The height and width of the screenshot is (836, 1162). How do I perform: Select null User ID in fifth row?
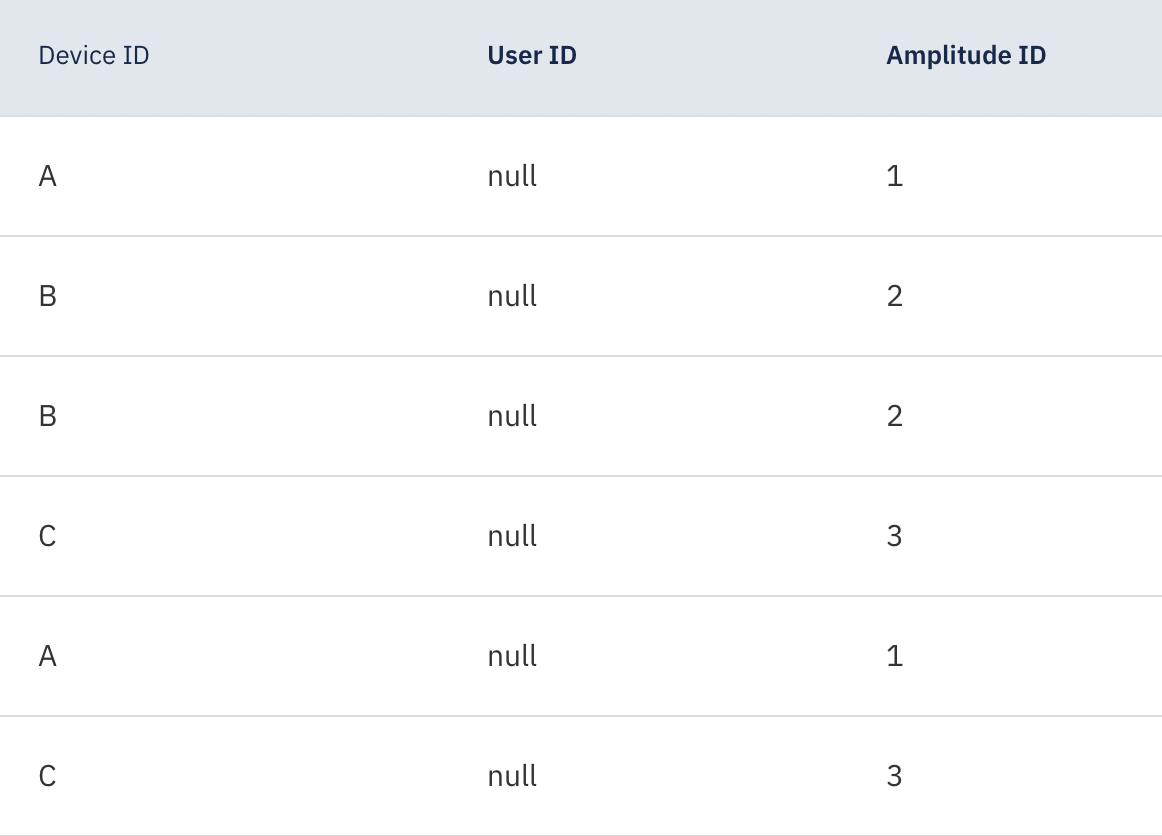[512, 657]
